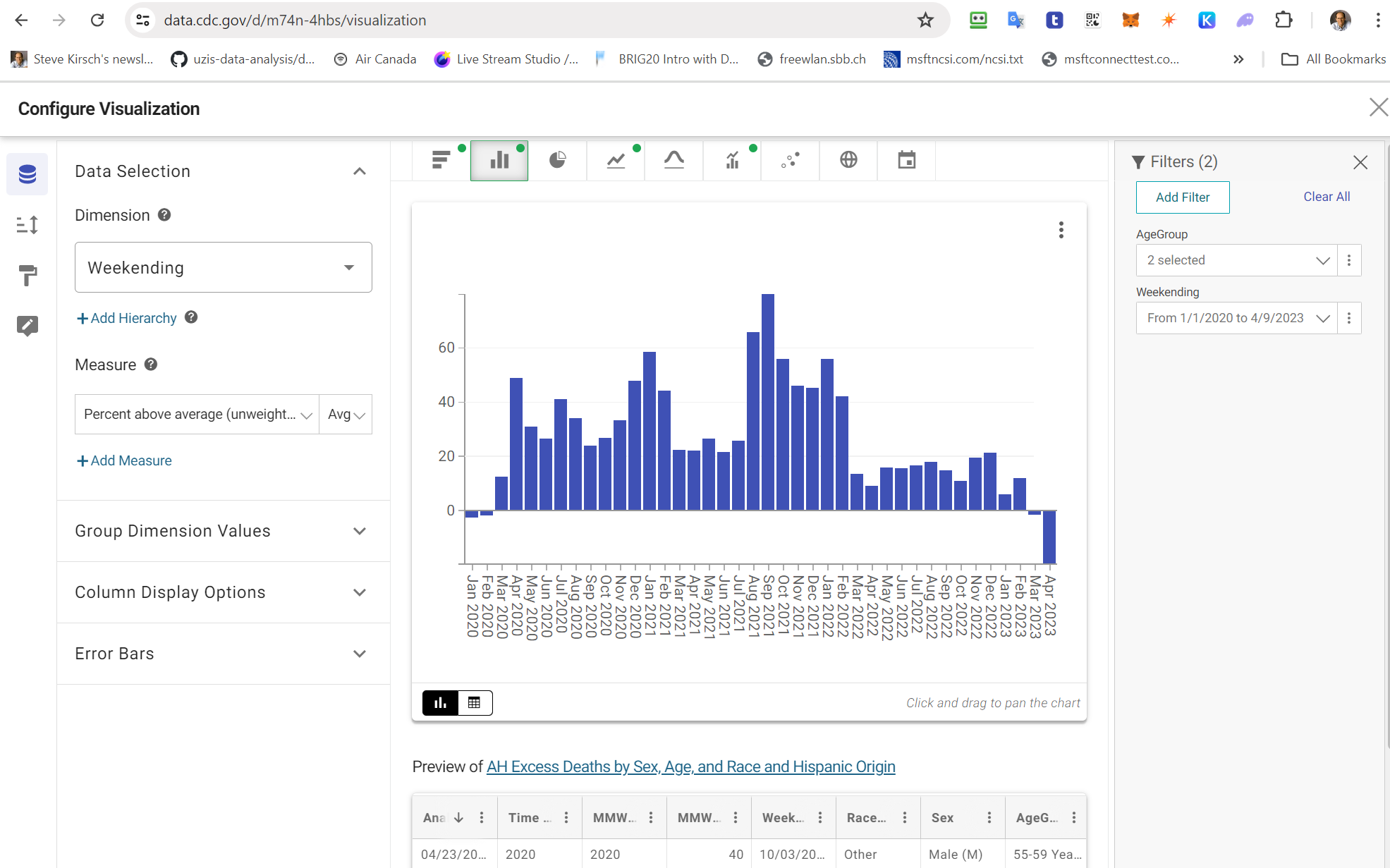1390x868 pixels.
Task: Open the paint roller presentation panel
Action: coord(28,275)
